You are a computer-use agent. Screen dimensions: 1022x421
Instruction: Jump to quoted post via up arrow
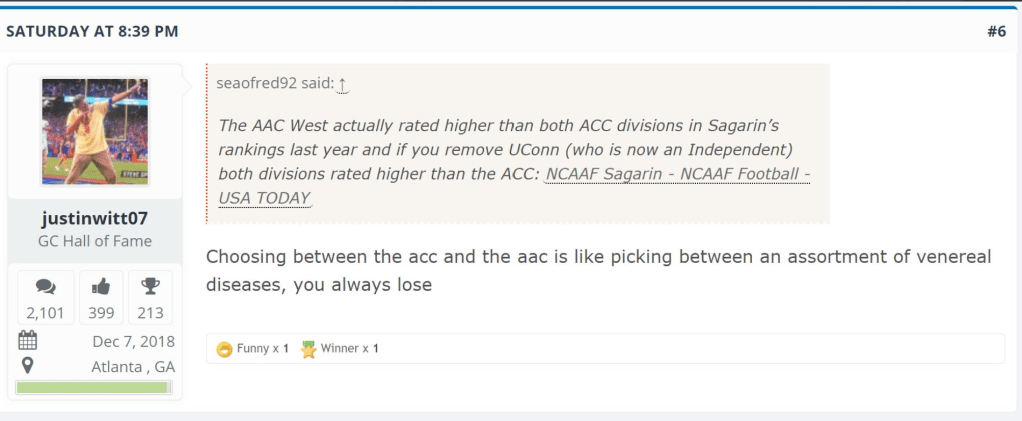(342, 84)
